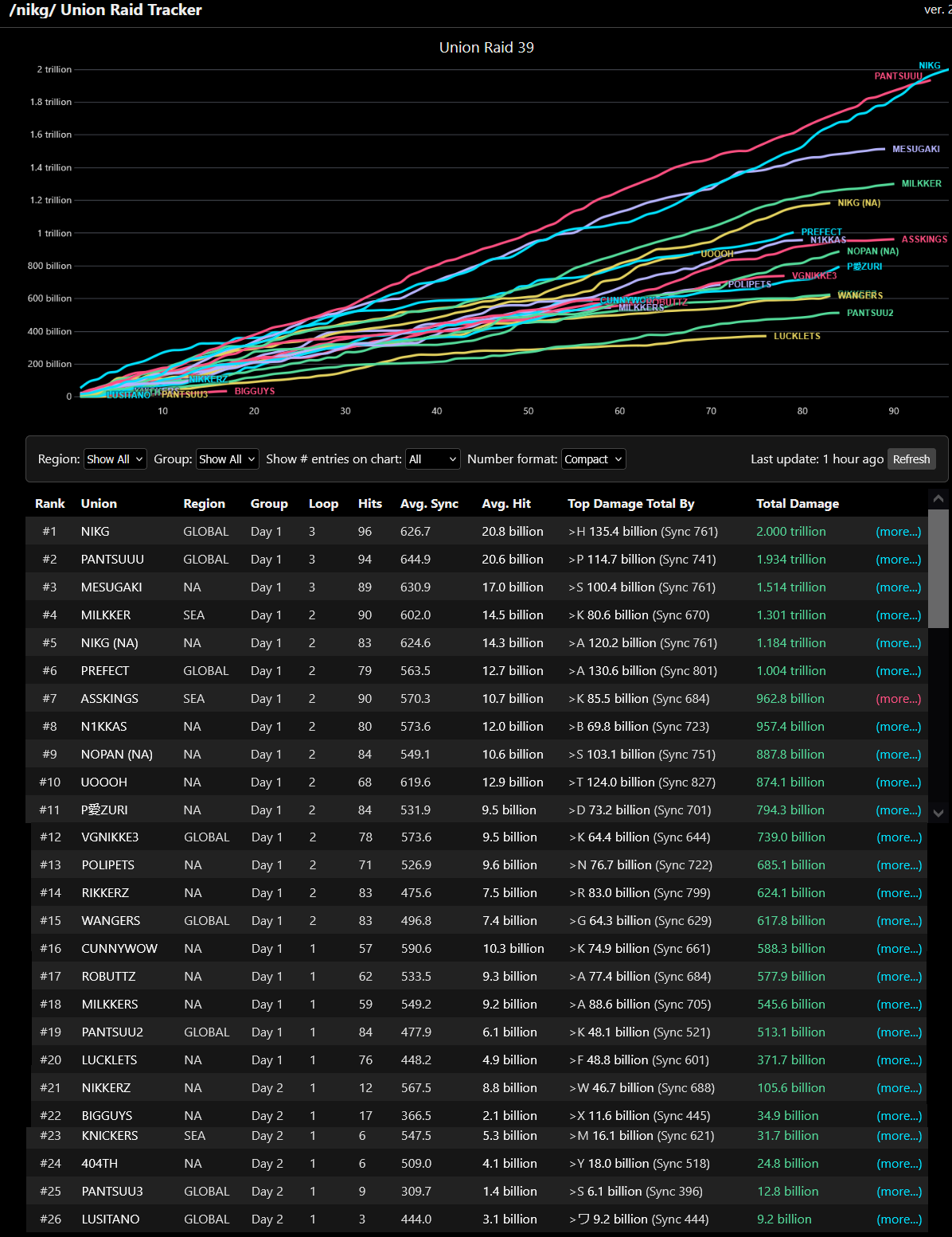Viewport: 952px width, 1237px height.
Task: Click the LUCKLETS chart line label
Action: pyautogui.click(x=797, y=336)
